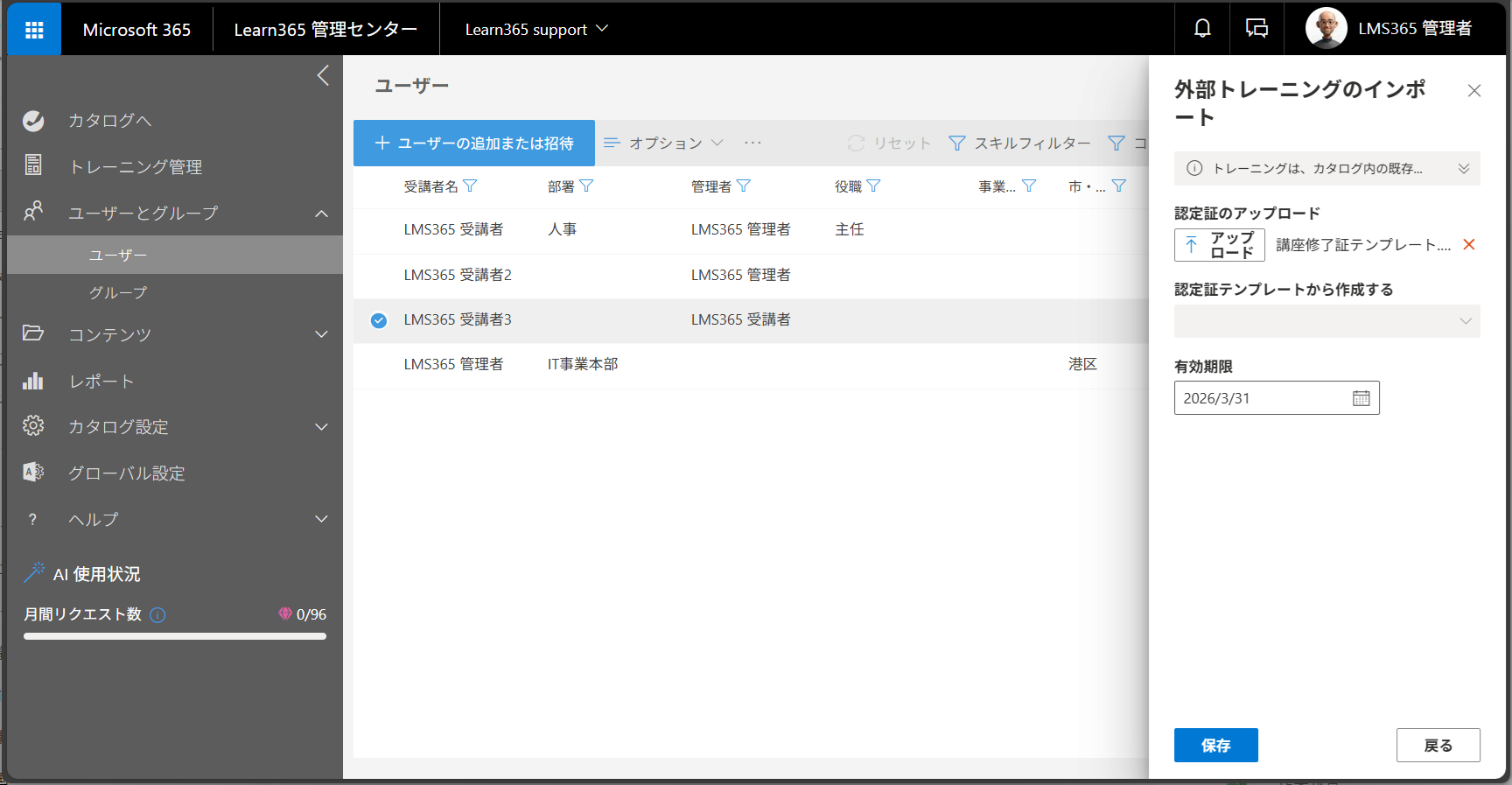The image size is (1512, 785).
Task: Click the レポート bar chart icon
Action: (x=33, y=380)
